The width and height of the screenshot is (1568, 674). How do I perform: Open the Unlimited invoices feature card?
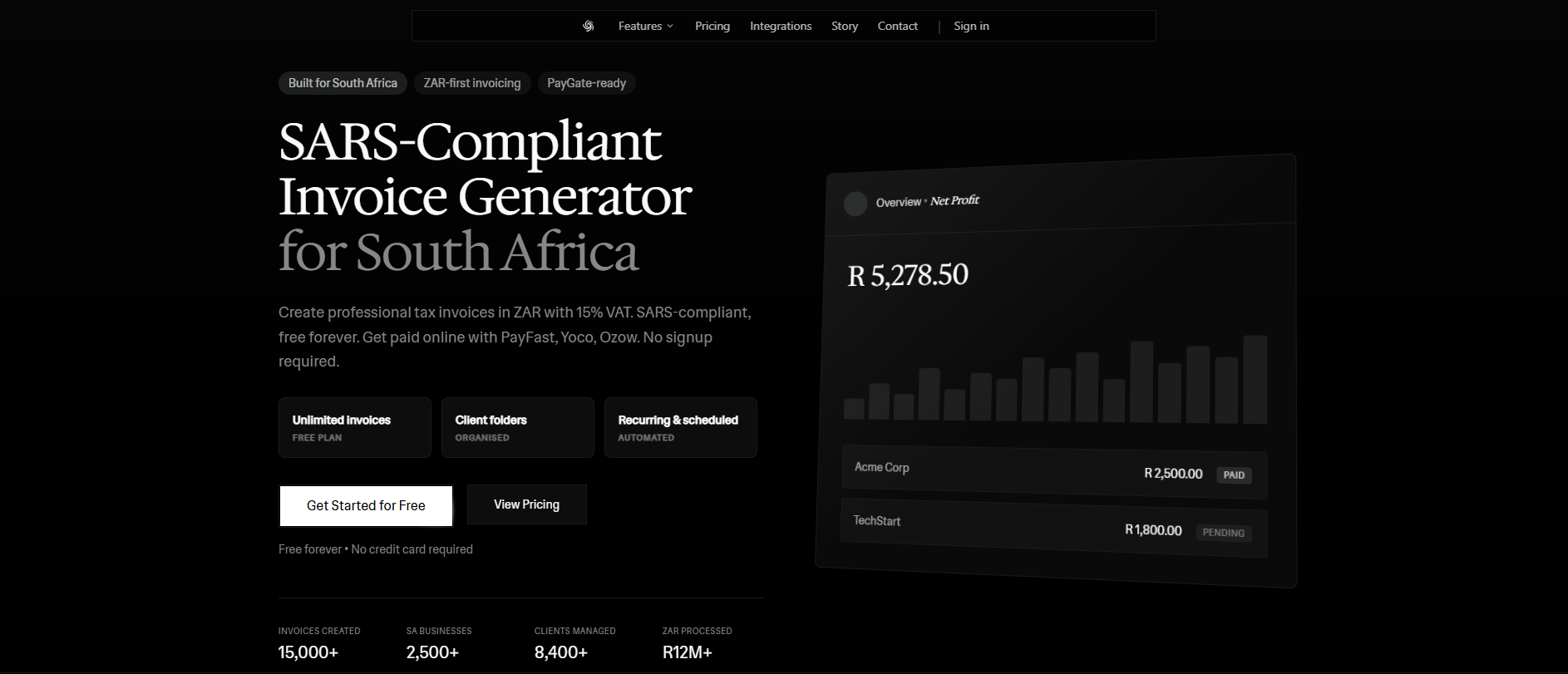point(354,427)
